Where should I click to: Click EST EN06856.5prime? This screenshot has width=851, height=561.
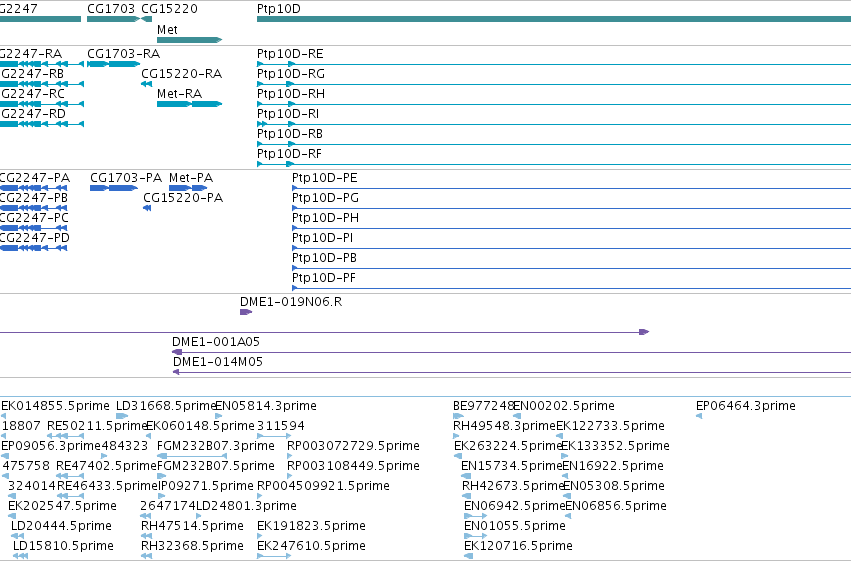point(616,506)
